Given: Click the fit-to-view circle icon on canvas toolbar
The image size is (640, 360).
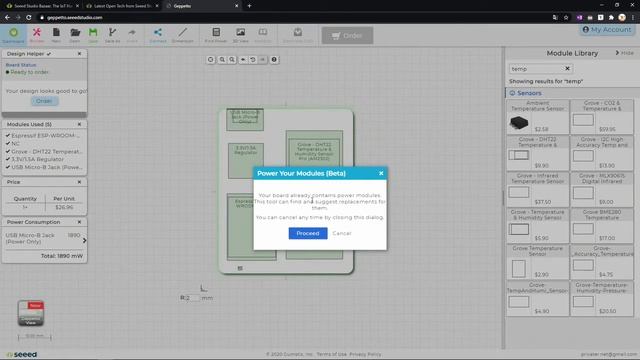Looking at the screenshot, I should [x=211, y=60].
